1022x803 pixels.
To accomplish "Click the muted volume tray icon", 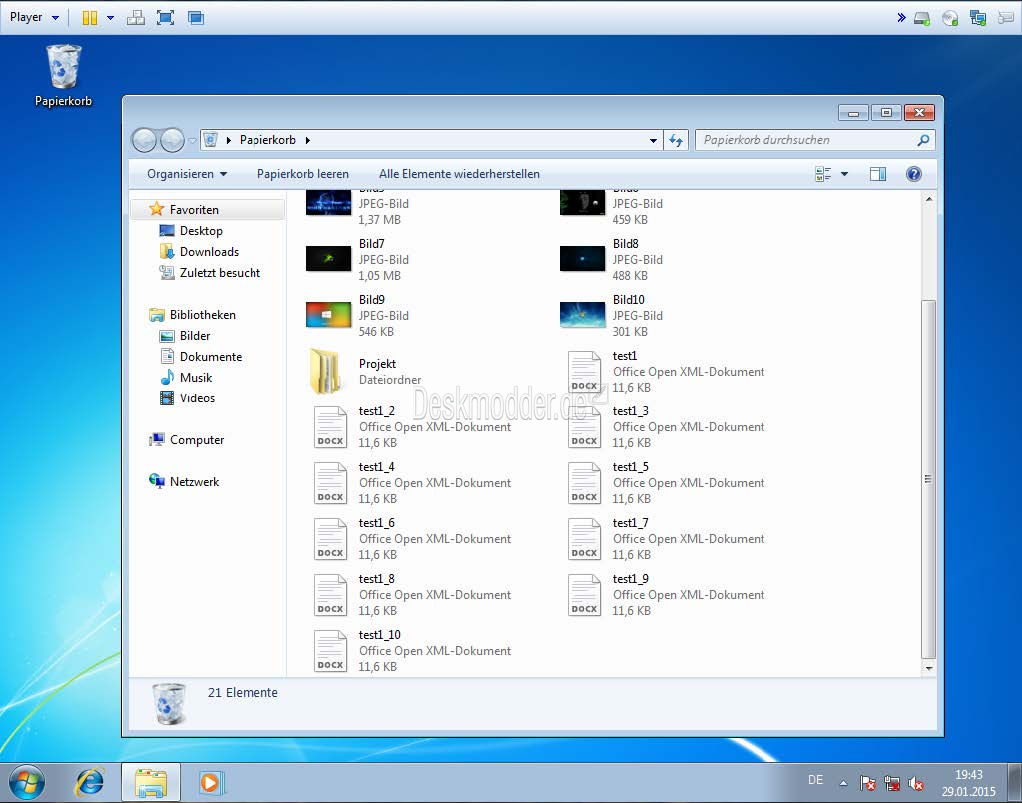I will point(915,783).
